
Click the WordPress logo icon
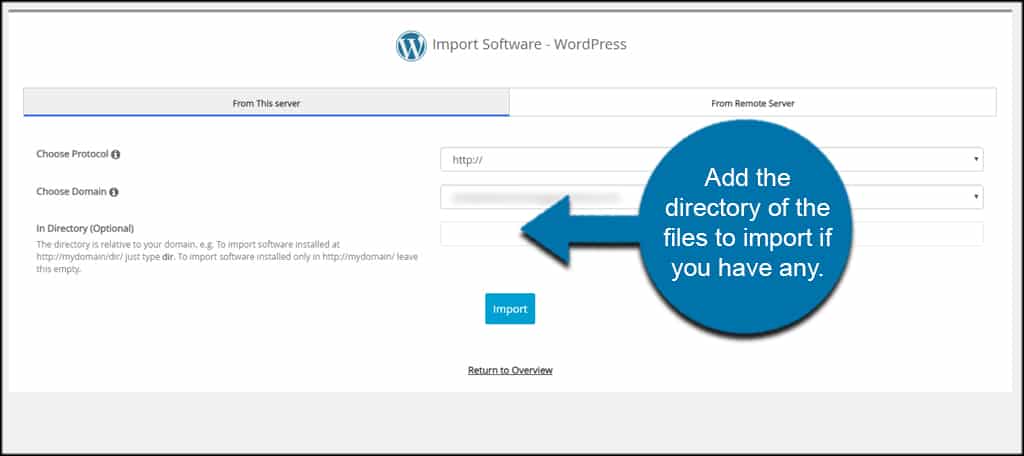pos(411,46)
